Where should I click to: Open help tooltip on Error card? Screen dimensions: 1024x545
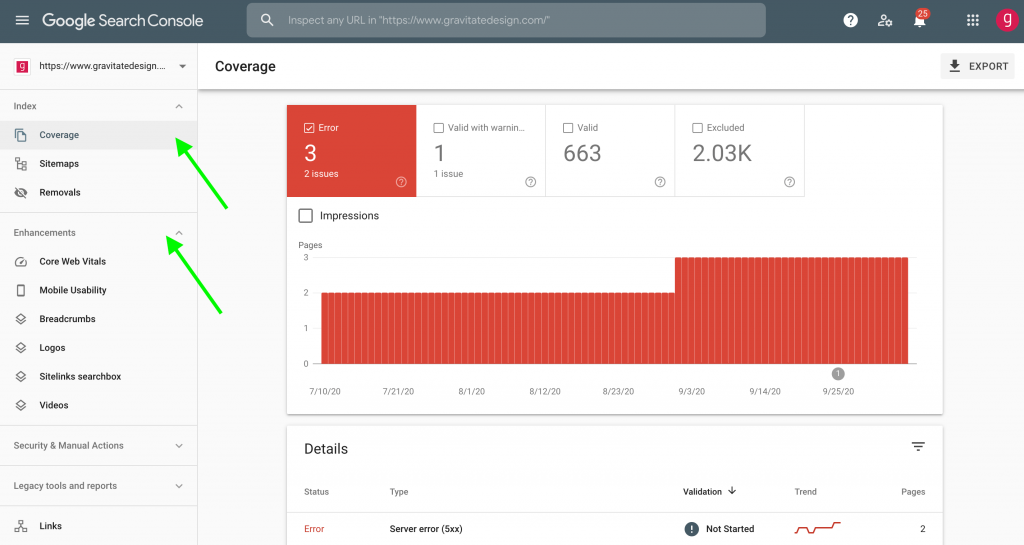[x=401, y=182]
